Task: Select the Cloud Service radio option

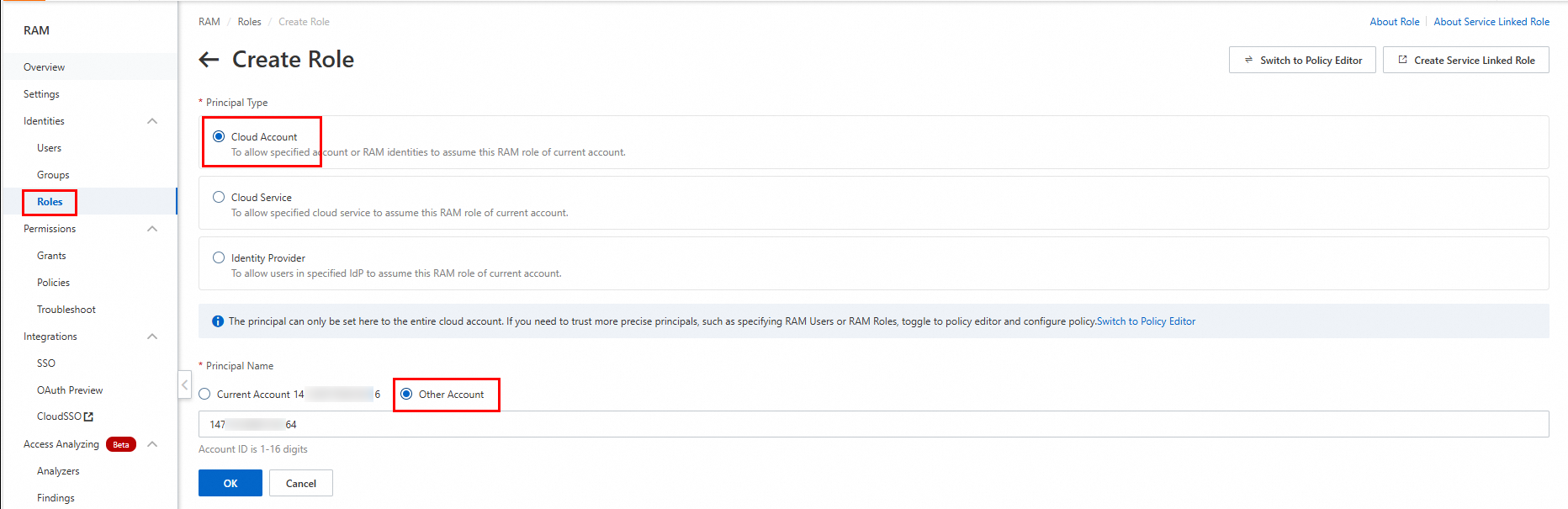Action: coord(219,197)
